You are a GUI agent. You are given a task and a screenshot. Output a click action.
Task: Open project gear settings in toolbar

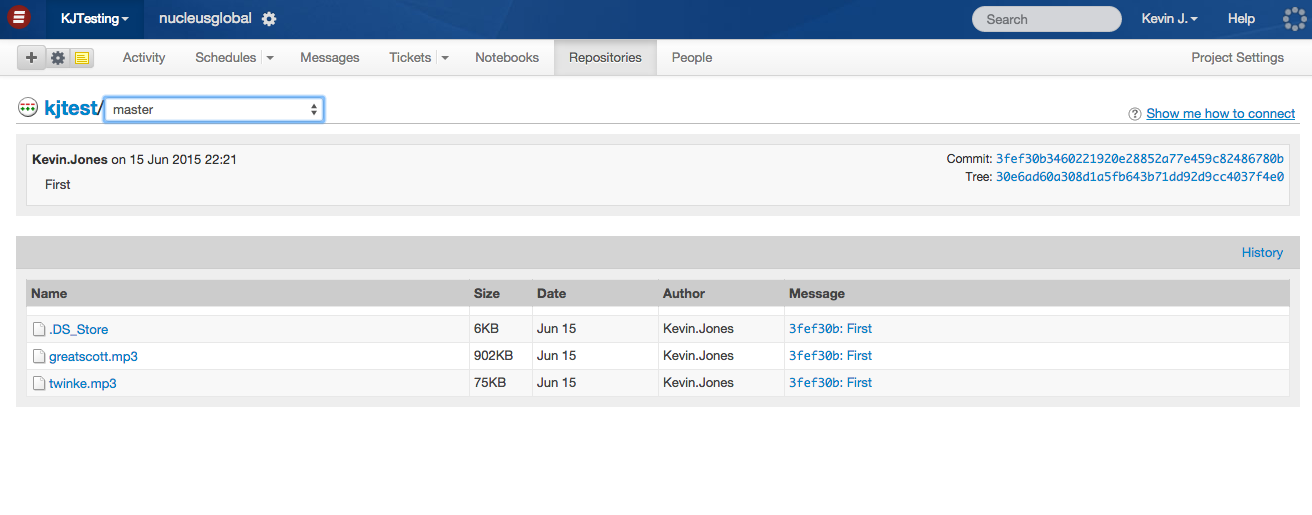[x=57, y=58]
